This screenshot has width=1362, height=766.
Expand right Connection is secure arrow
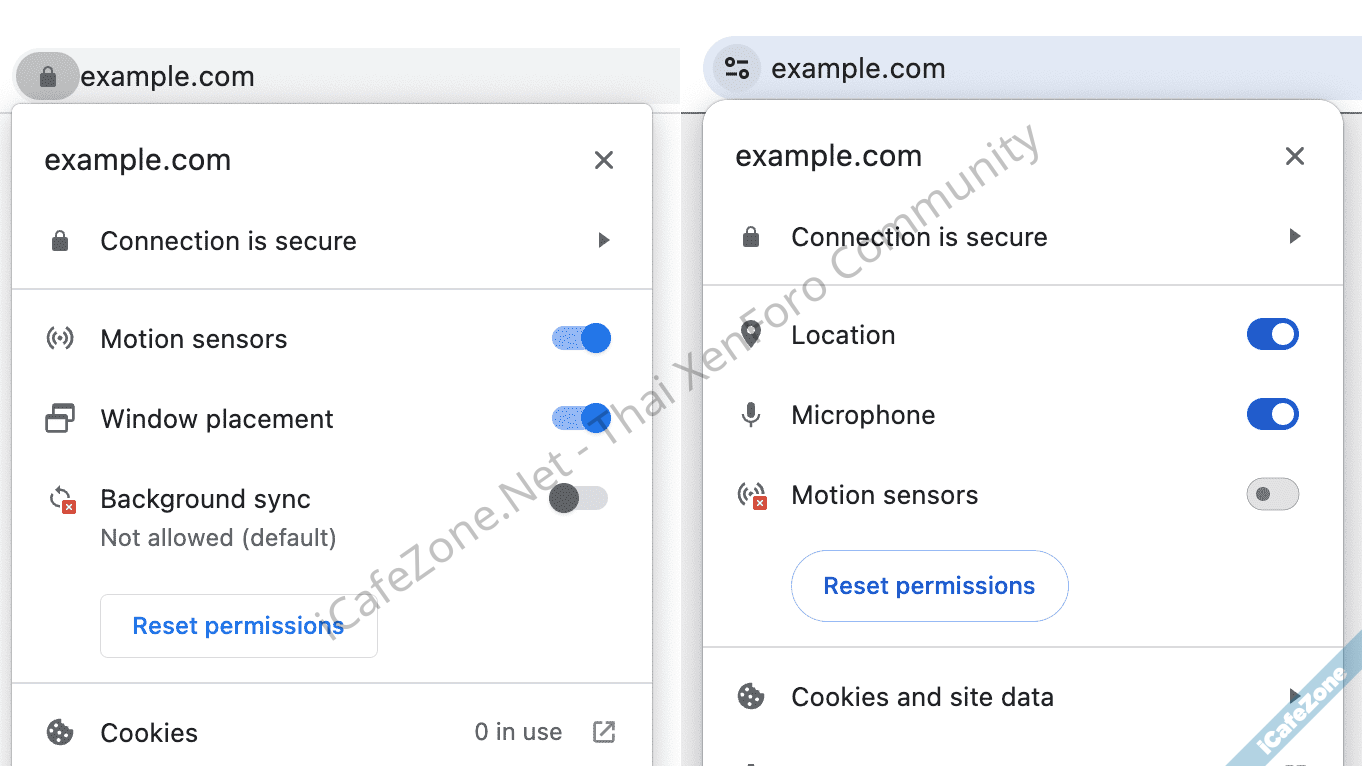point(1295,237)
